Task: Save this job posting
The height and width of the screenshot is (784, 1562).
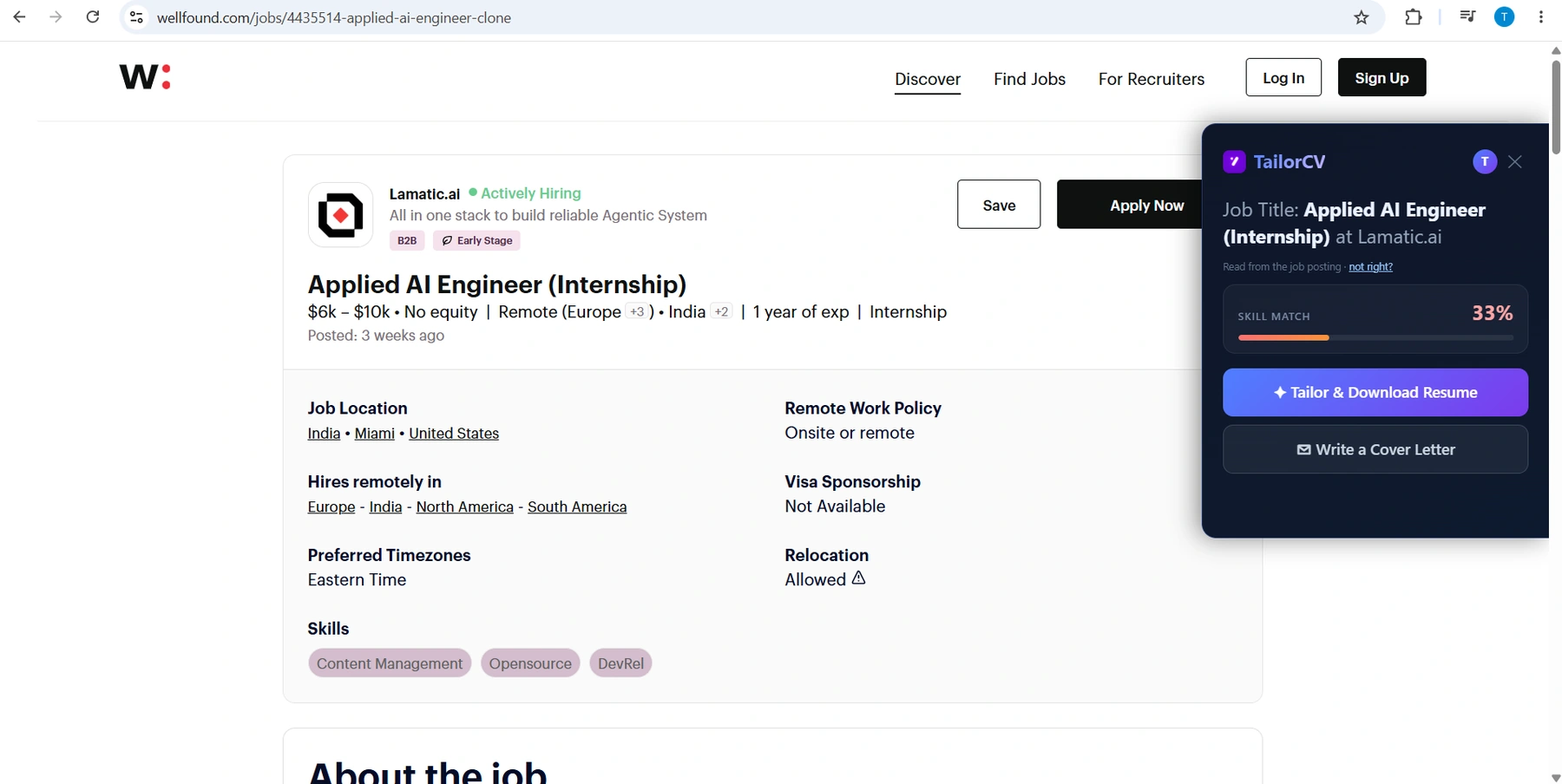Action: coord(999,205)
